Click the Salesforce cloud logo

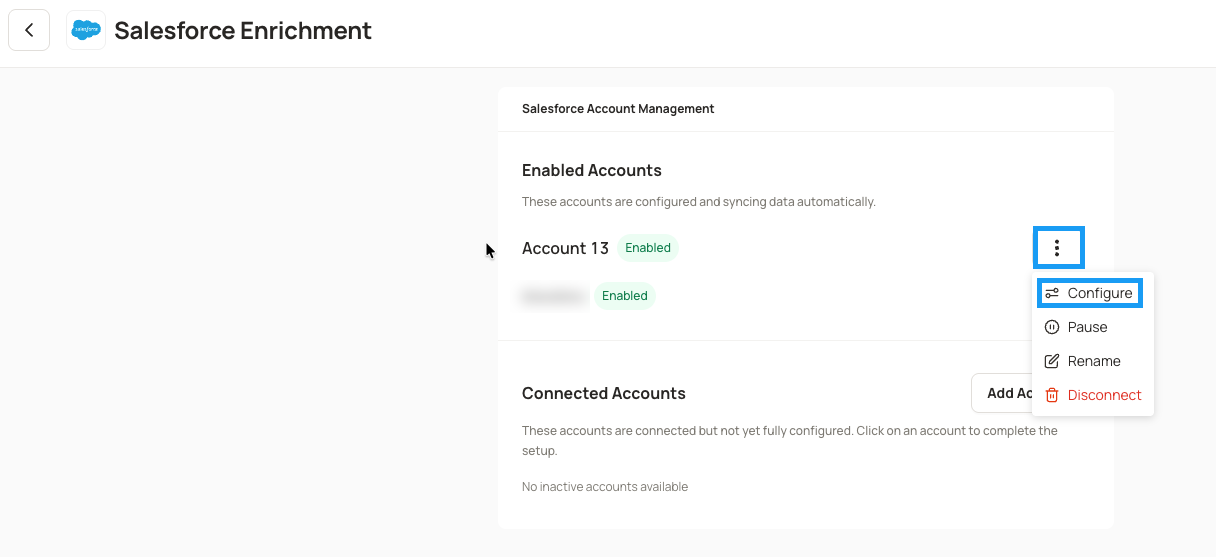[x=86, y=30]
